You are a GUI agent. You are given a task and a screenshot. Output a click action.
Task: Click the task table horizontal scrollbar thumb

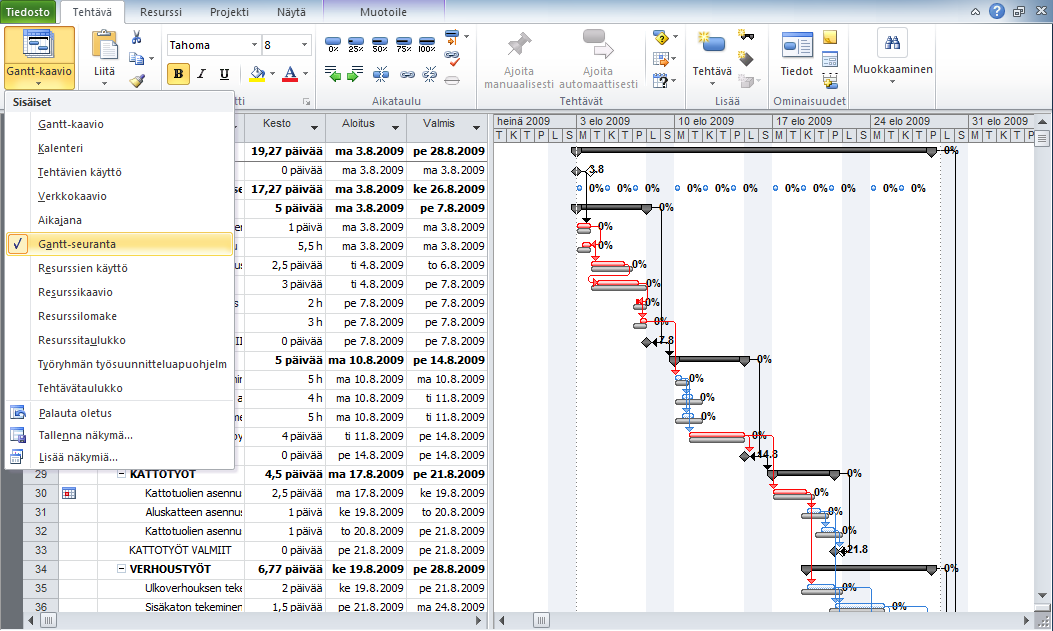coord(48,621)
